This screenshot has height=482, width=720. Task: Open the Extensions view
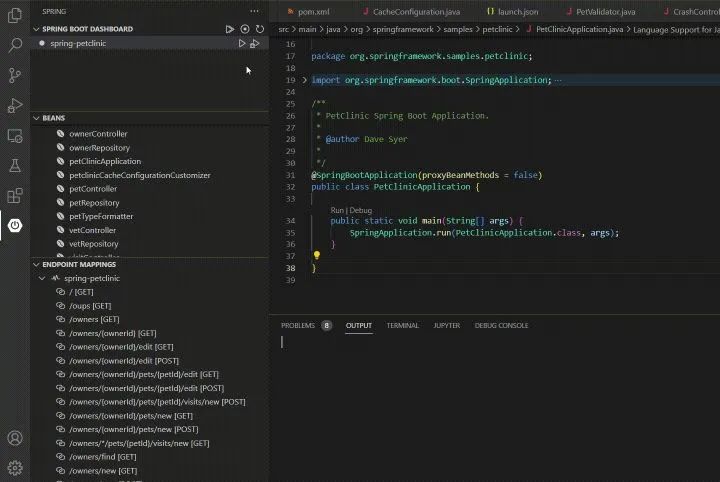15,196
